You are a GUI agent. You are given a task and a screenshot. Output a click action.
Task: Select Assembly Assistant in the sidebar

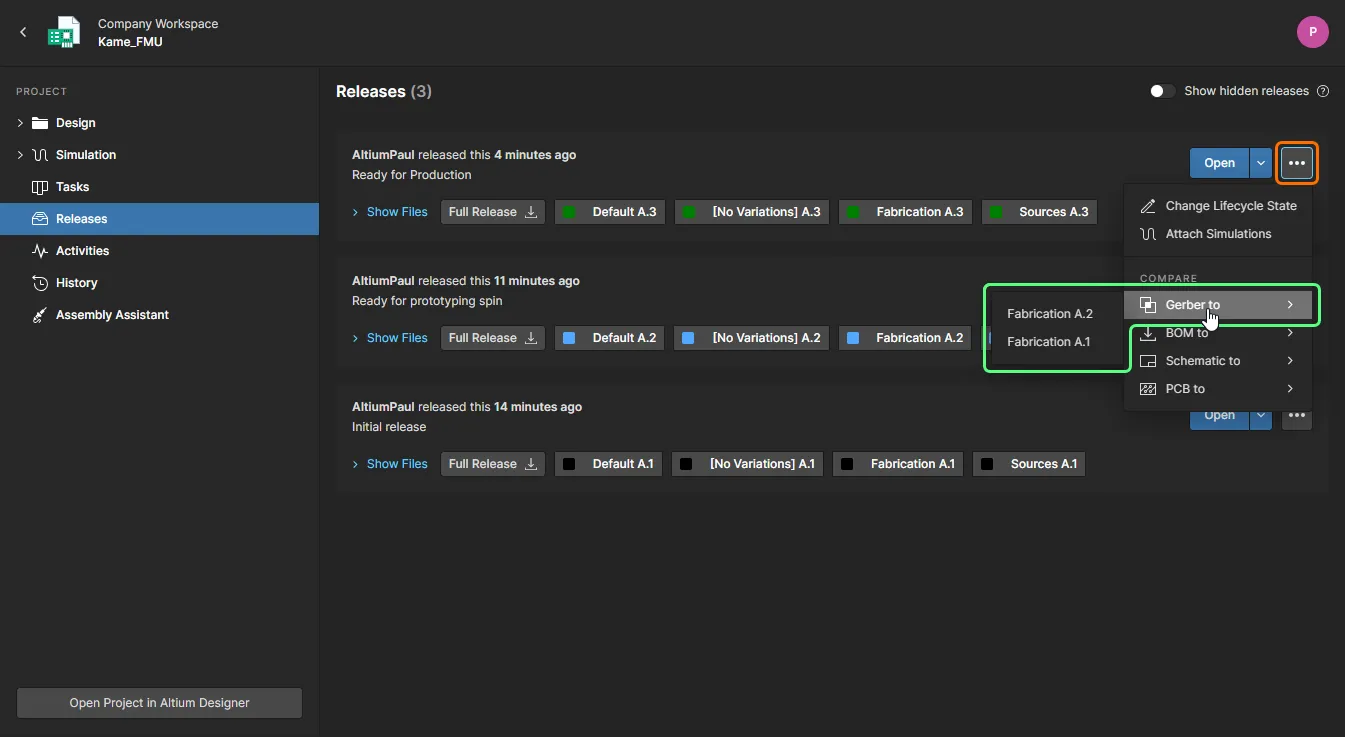point(160,315)
